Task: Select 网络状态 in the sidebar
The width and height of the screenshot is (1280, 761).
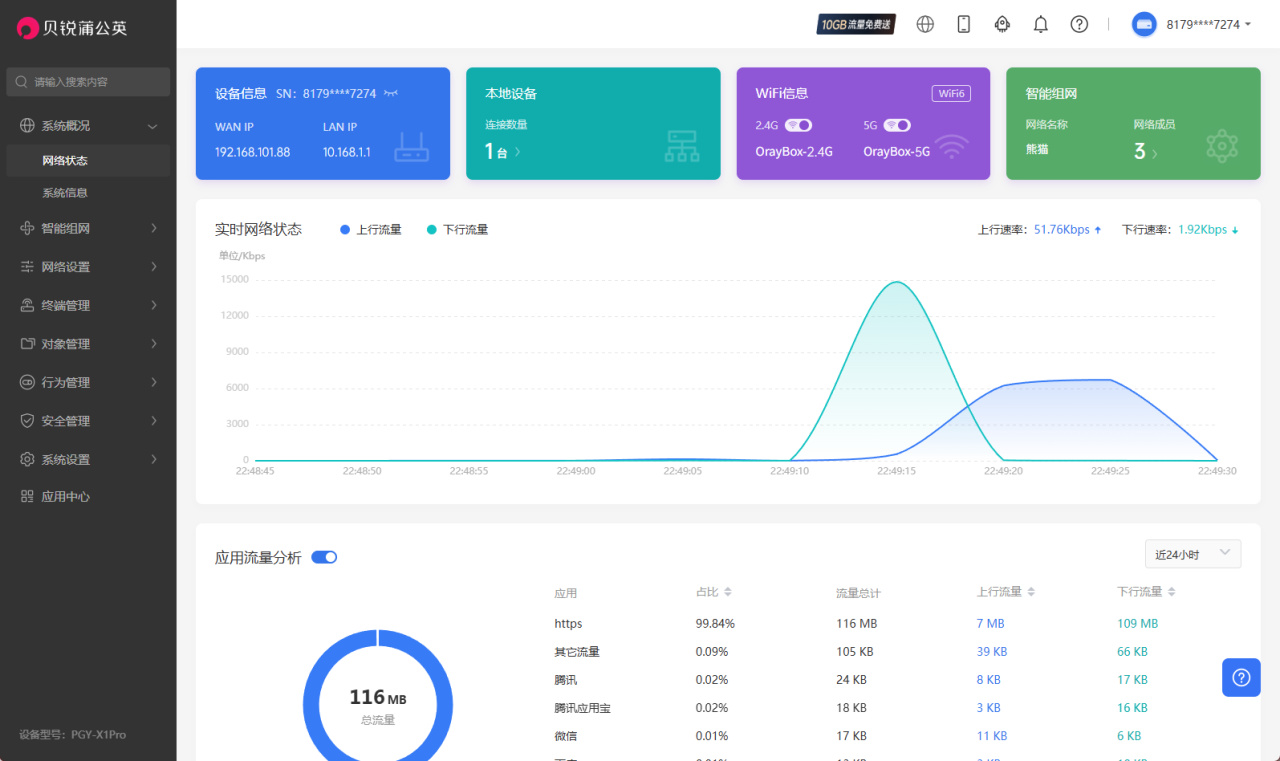Action: tap(88, 160)
